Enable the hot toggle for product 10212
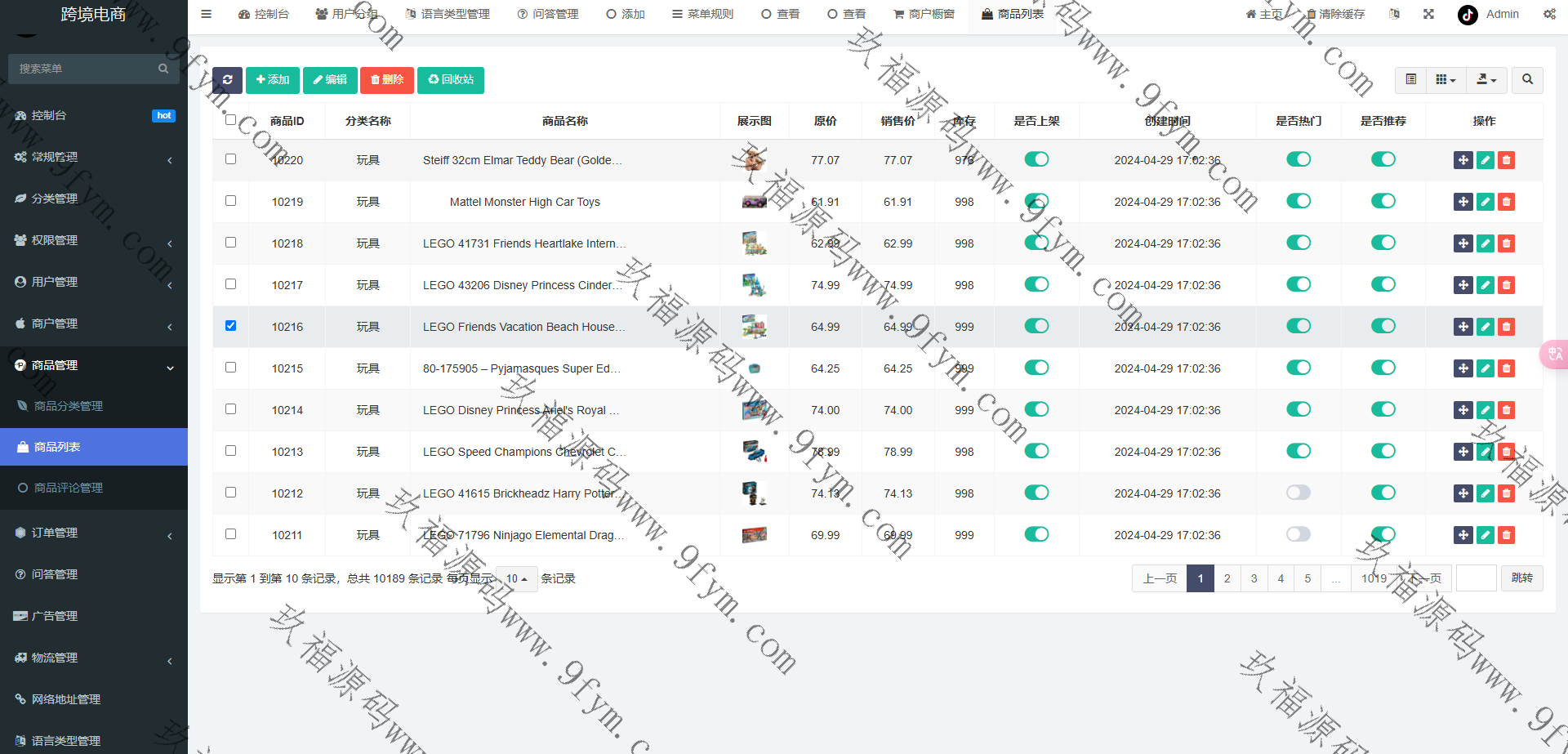The width and height of the screenshot is (1568, 754). coord(1298,493)
